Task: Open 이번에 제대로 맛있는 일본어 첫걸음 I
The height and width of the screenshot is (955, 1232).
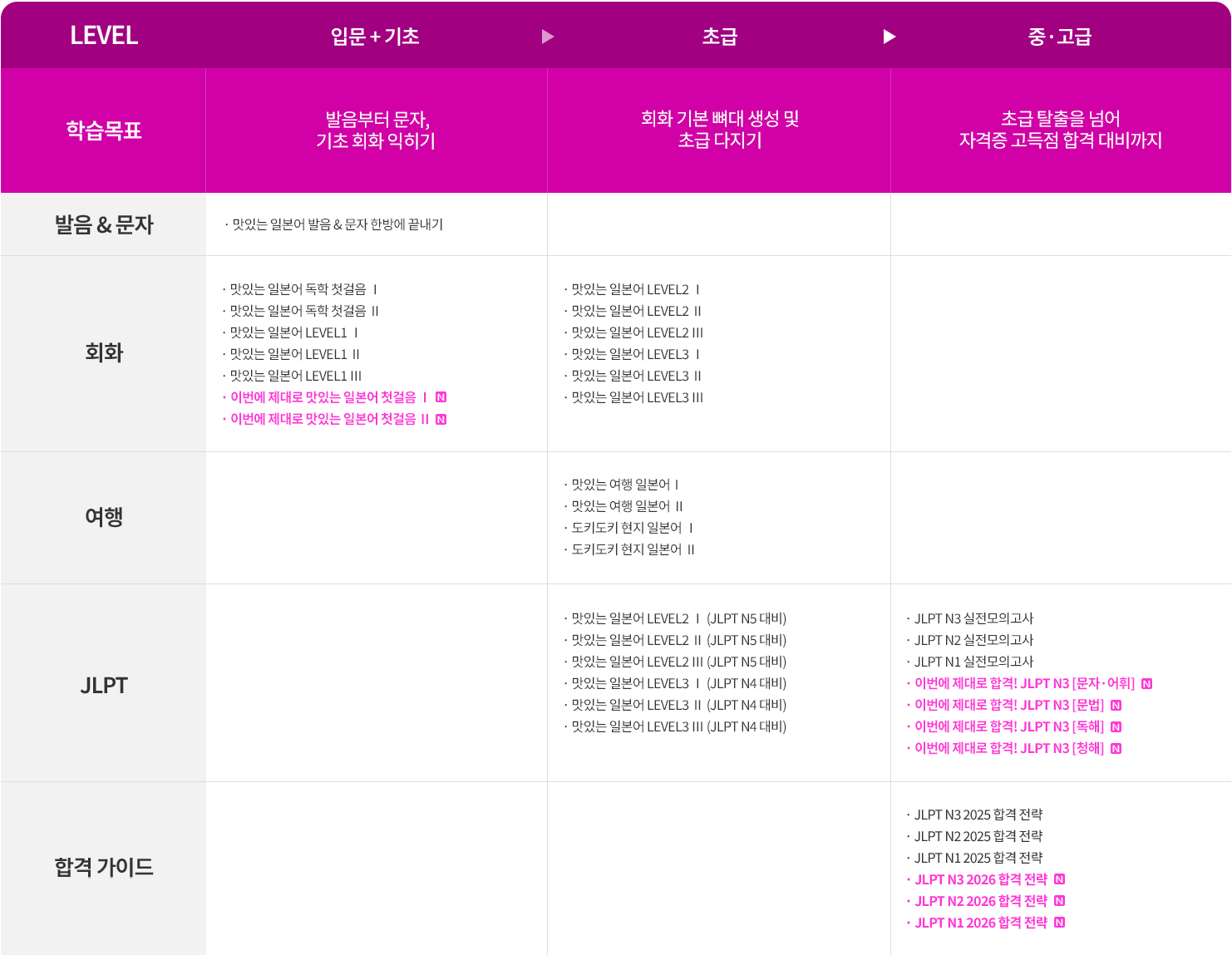Action: click(325, 397)
